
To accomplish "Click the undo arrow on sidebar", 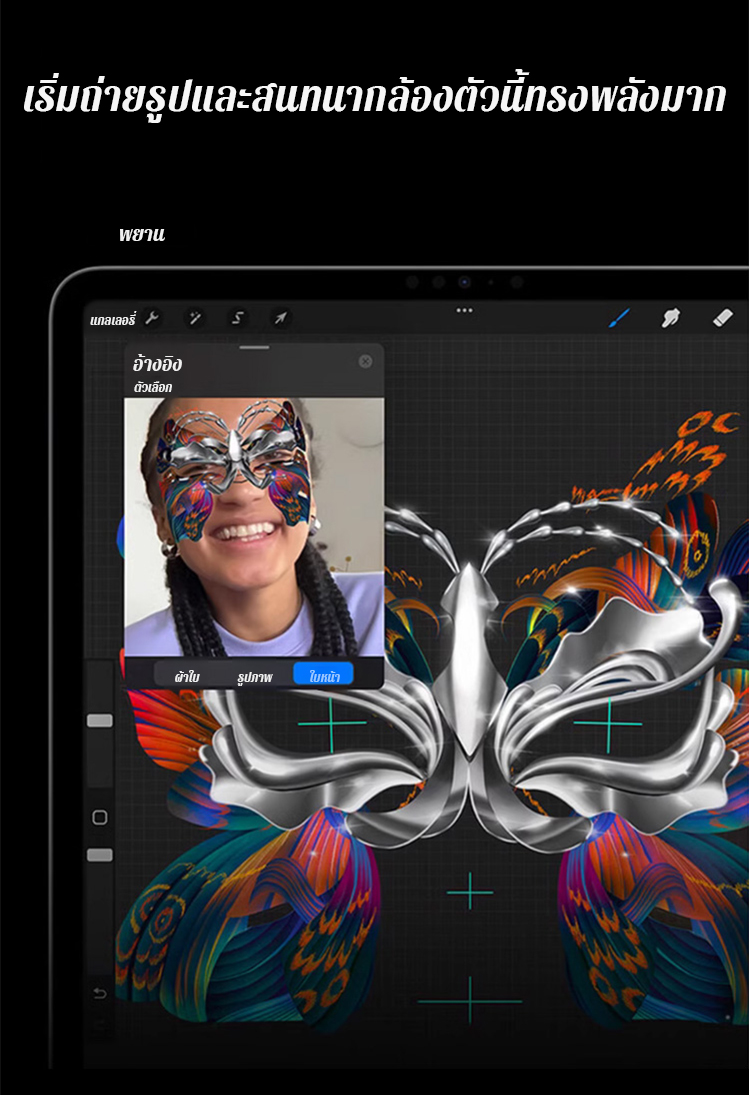I will coord(100,992).
